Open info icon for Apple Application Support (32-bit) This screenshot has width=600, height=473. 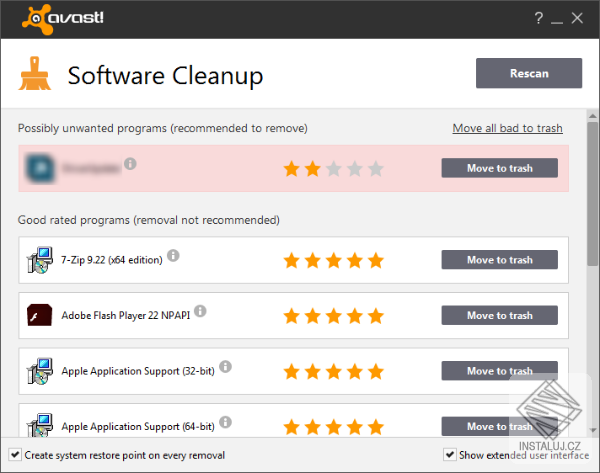225,366
